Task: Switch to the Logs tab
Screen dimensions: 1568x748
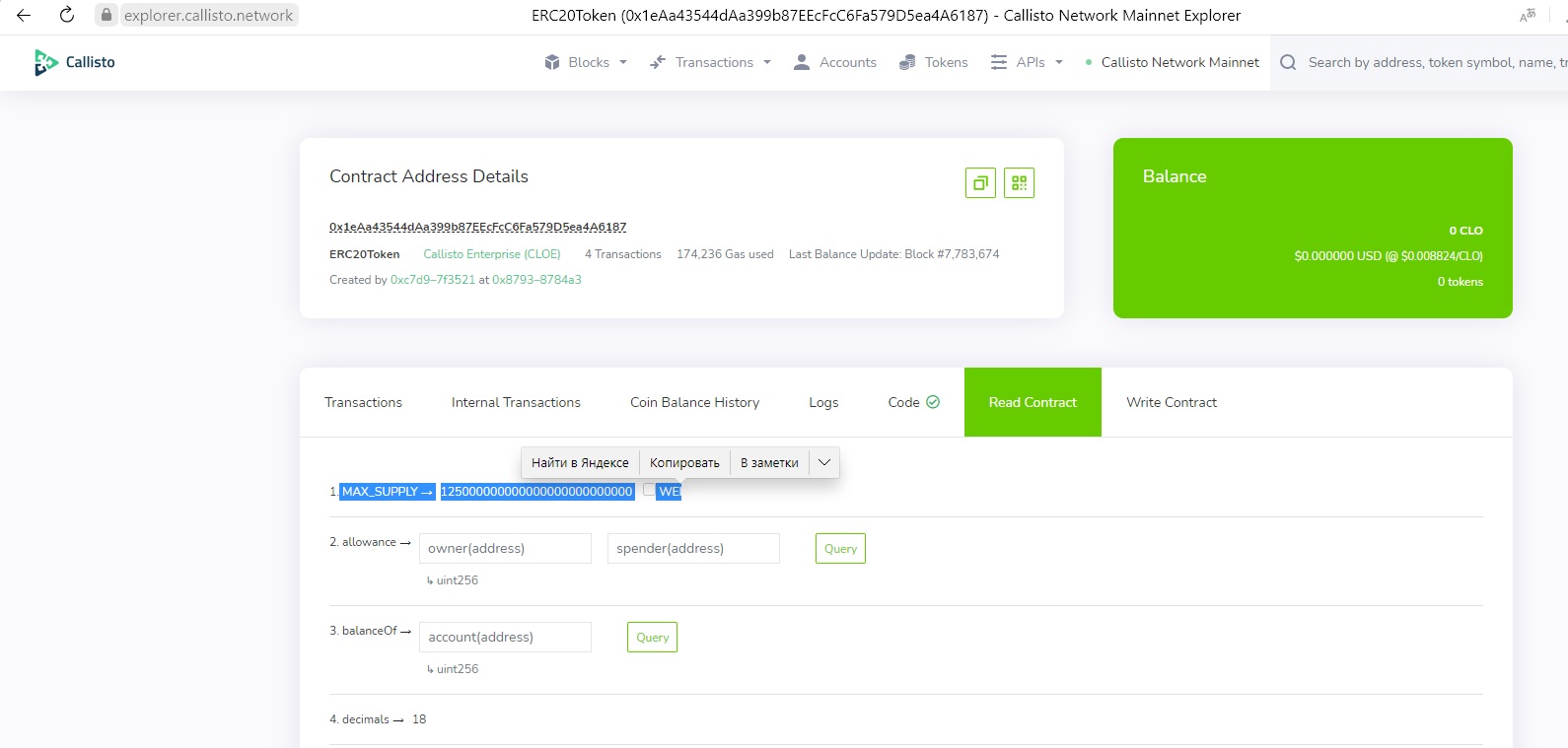Action: point(823,402)
